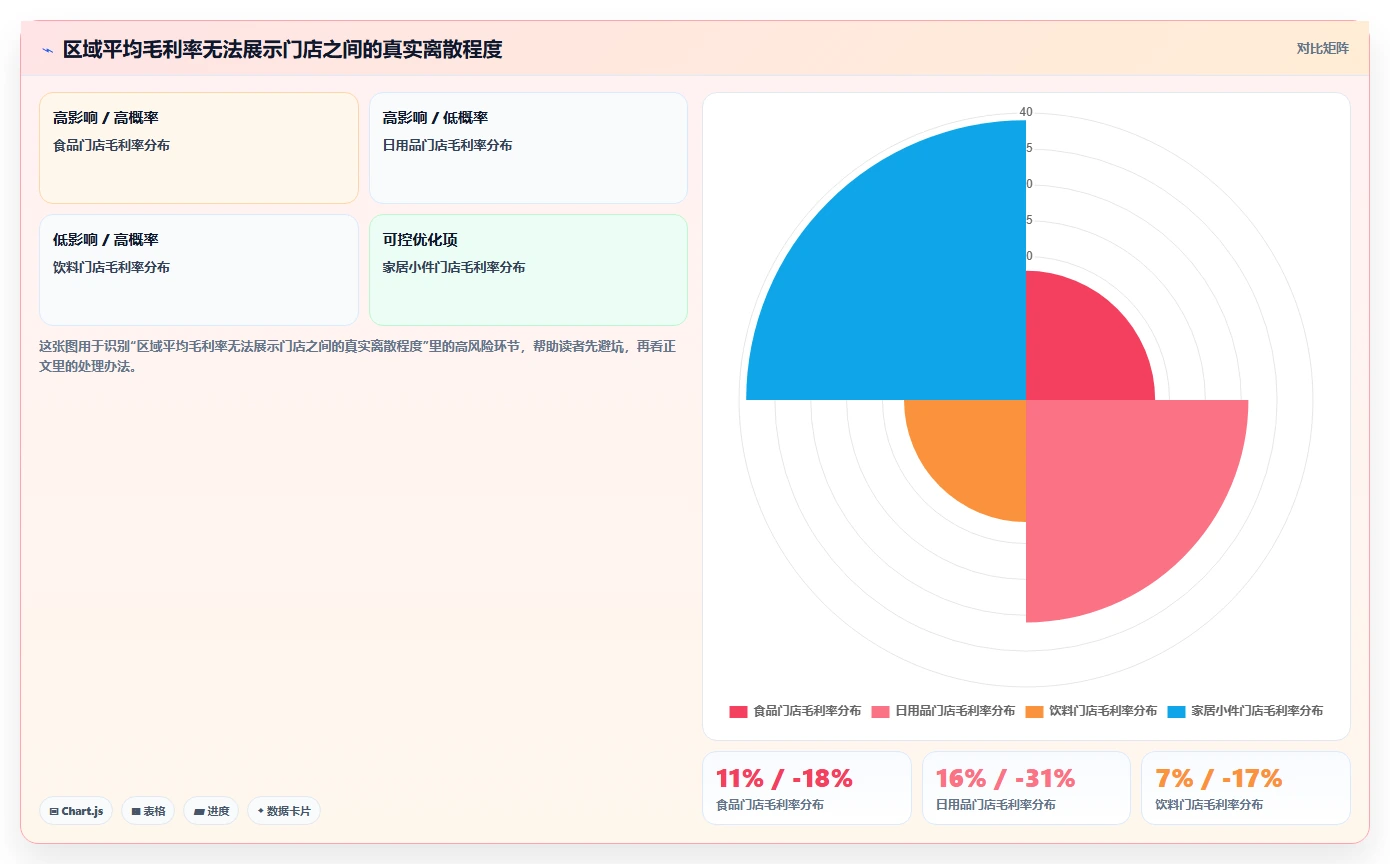
Task: Open the 可控优化项 card
Action: click(x=528, y=270)
